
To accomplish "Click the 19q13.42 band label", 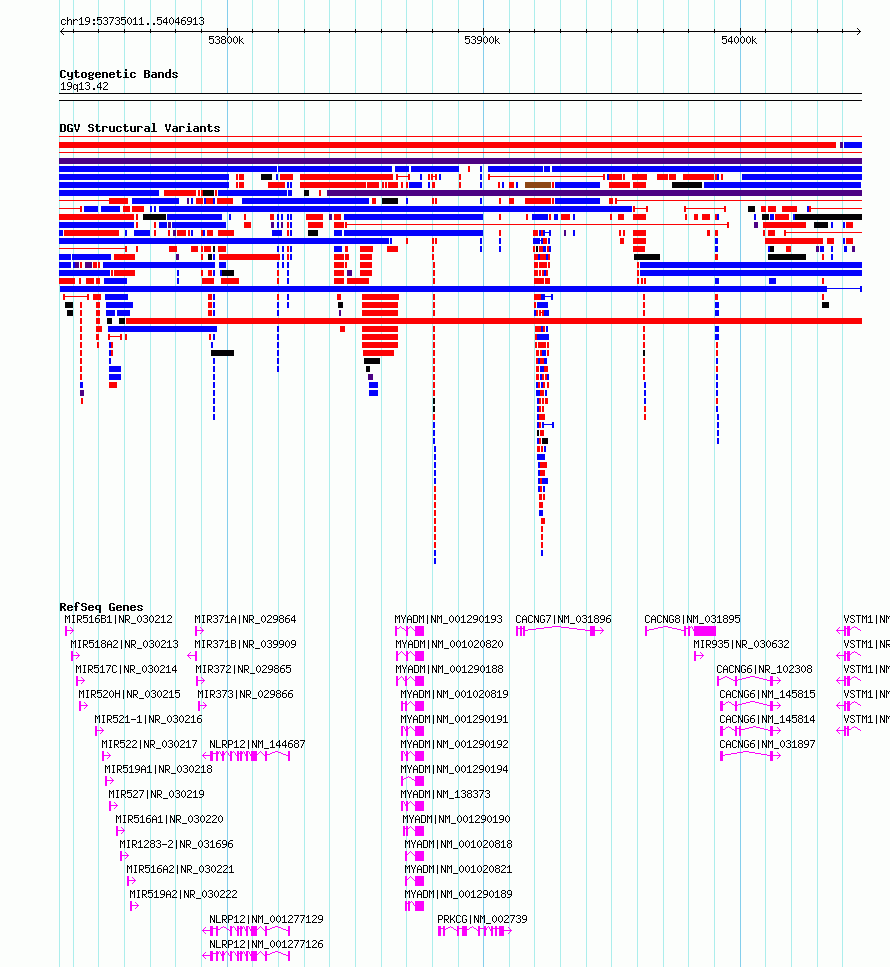I will tap(84, 86).
